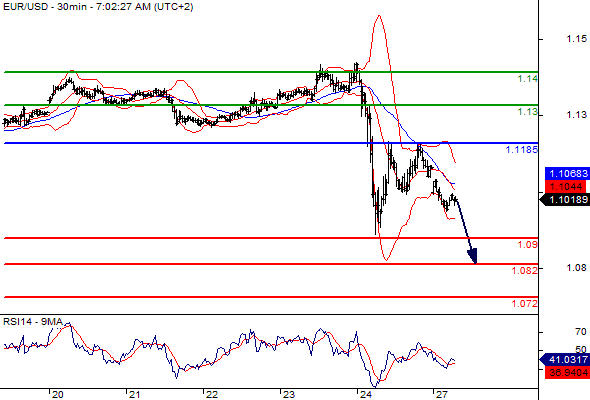Click the date axis label "21"
590x400 pixels.
pyautogui.click(x=134, y=394)
